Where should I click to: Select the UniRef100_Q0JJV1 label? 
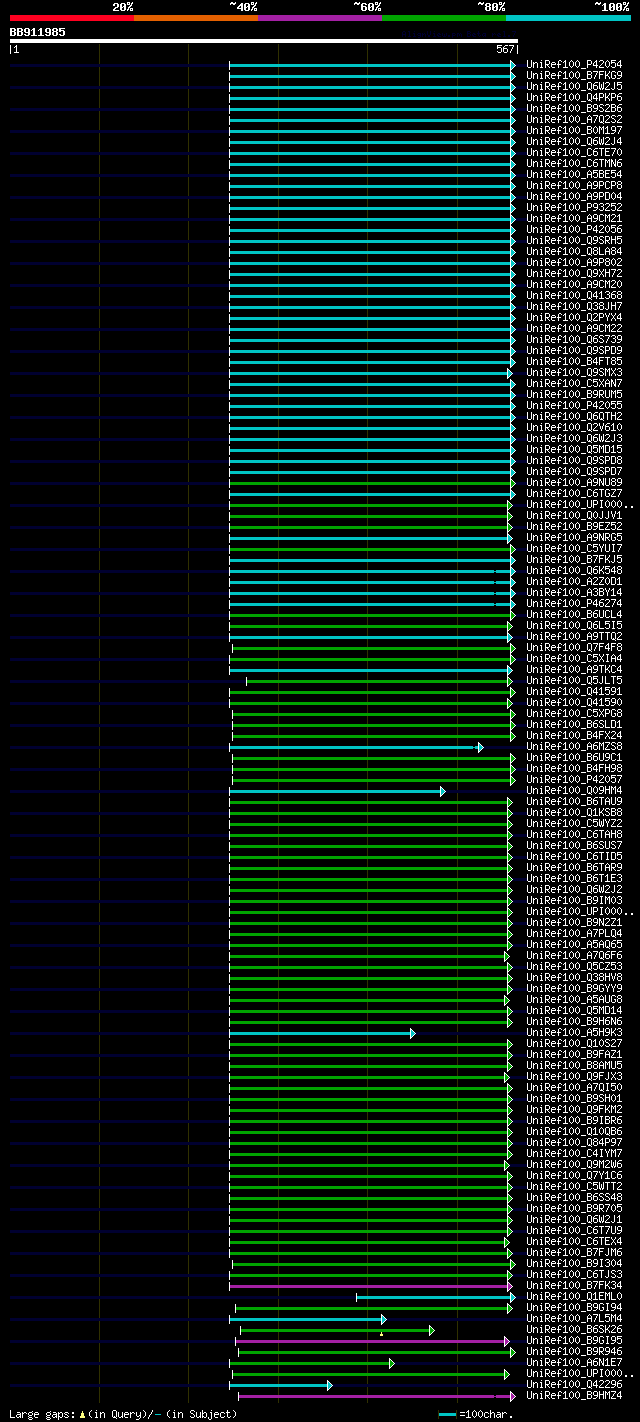tap(574, 516)
